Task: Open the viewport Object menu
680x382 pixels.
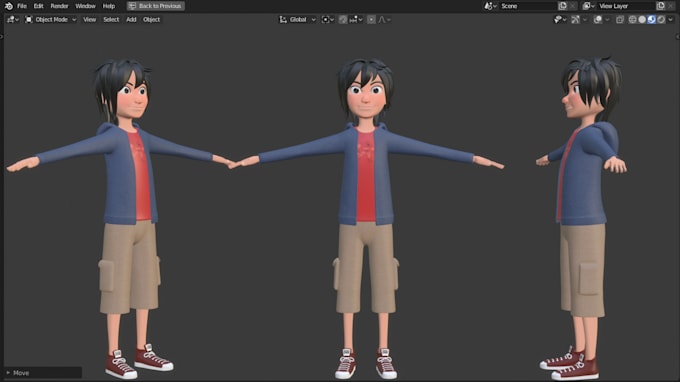Action: [151, 20]
